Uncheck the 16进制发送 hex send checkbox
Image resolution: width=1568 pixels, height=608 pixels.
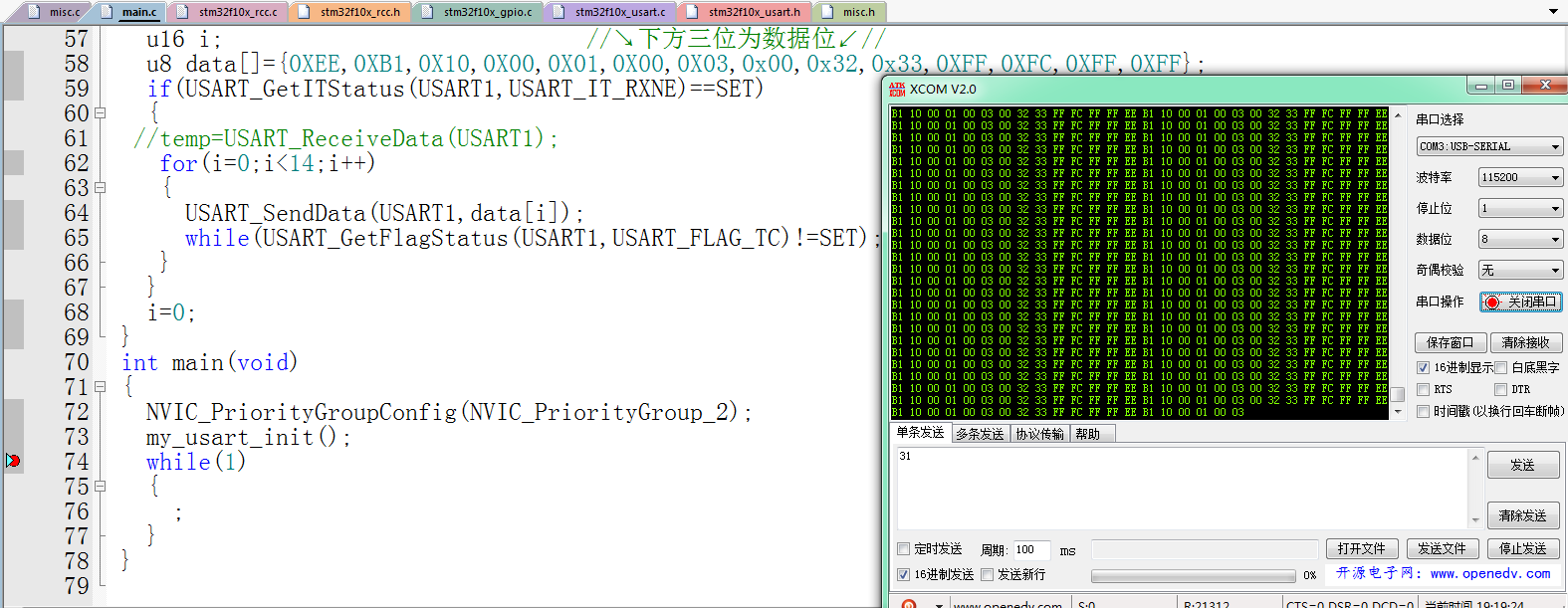(903, 575)
